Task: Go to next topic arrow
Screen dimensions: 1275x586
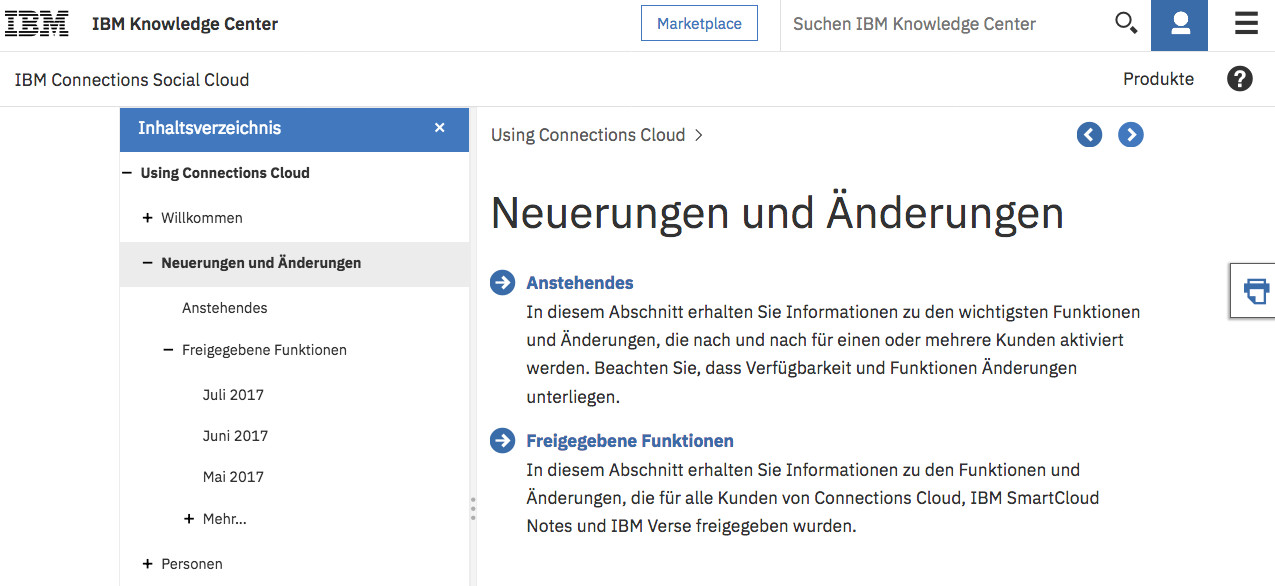Action: [1131, 135]
